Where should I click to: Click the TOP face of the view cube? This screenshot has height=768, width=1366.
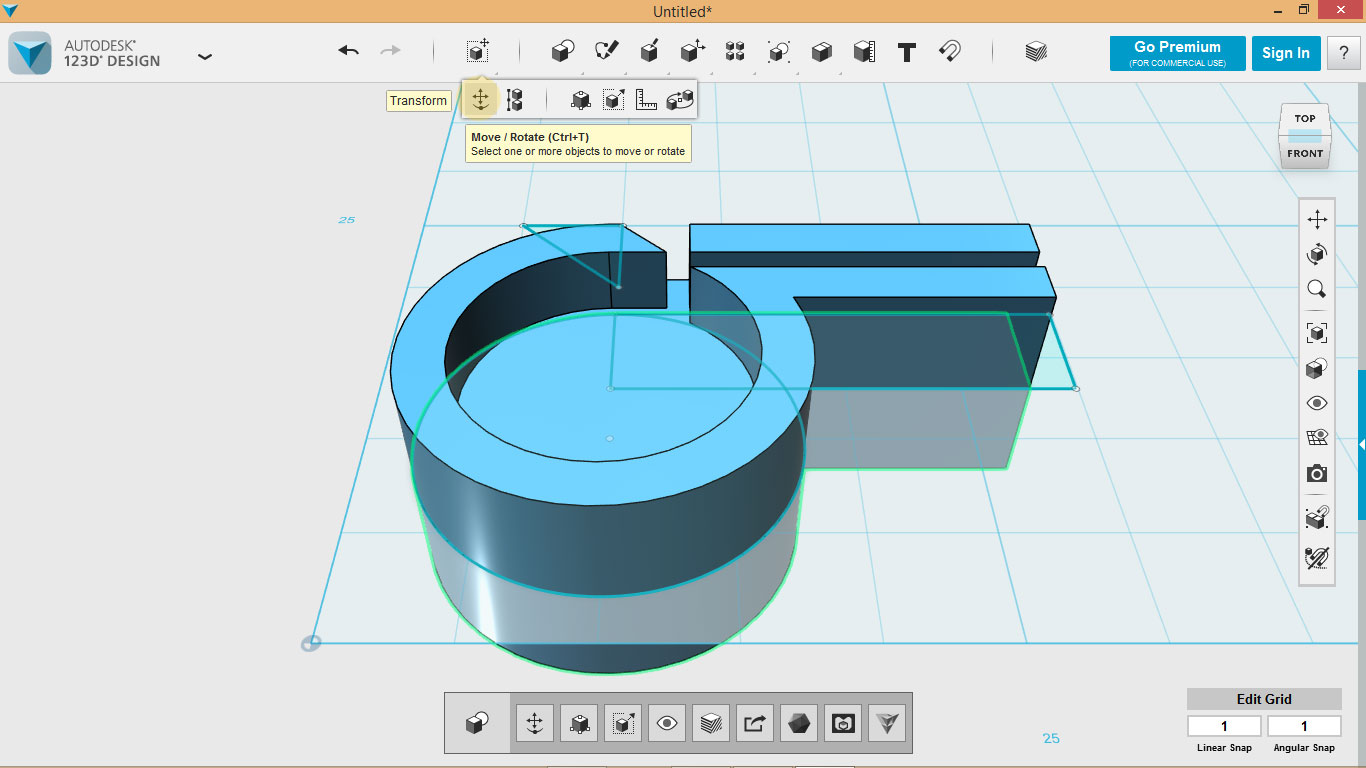coord(1305,118)
